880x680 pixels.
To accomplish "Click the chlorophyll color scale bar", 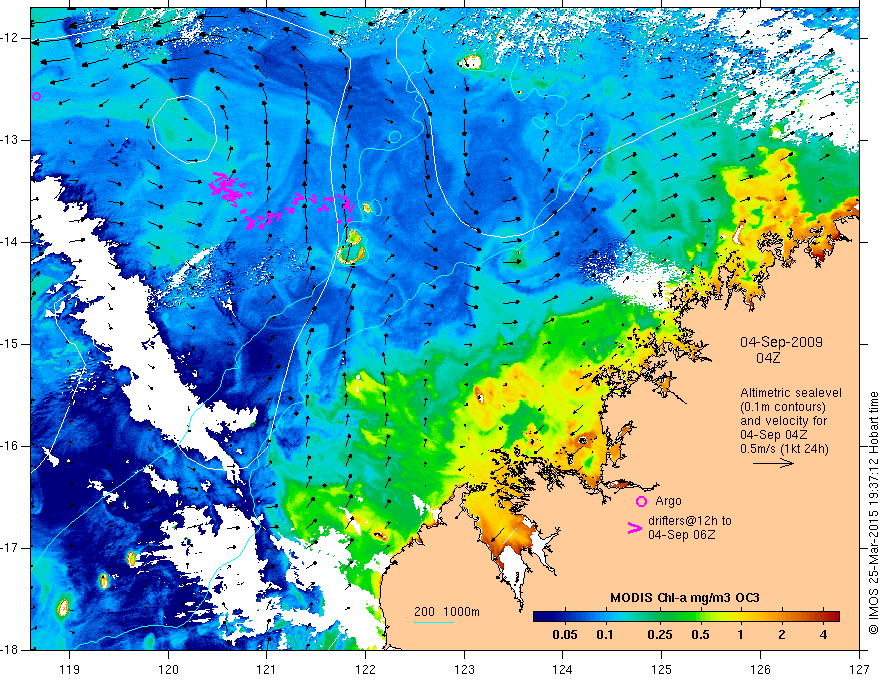I will [x=686, y=616].
